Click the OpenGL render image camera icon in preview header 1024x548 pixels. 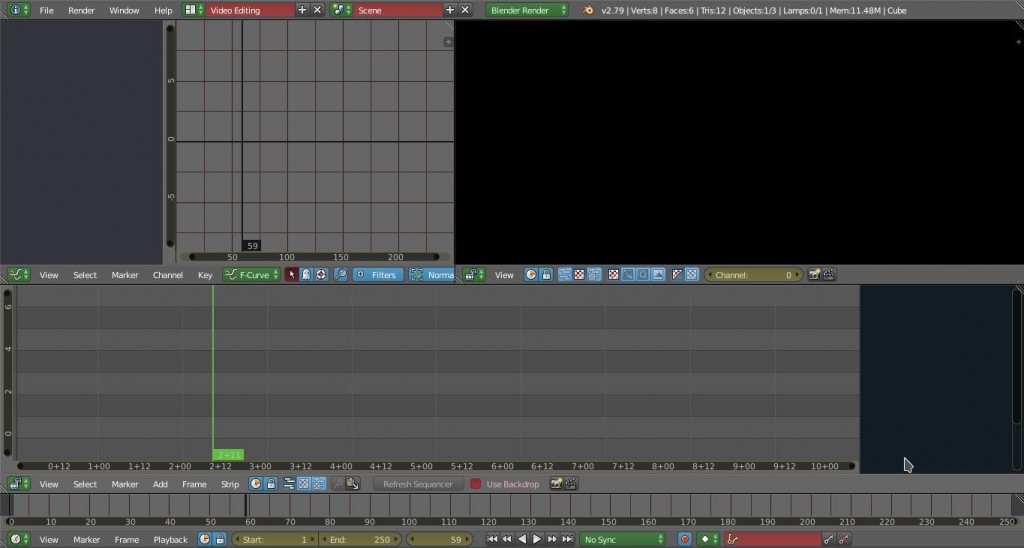pyautogui.click(x=814, y=275)
